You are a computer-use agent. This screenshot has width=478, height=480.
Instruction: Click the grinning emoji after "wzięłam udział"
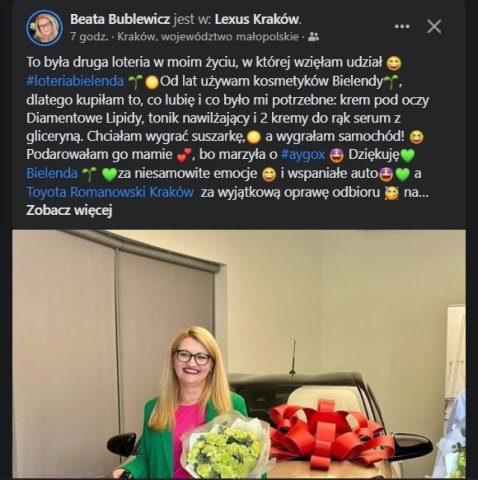click(x=394, y=63)
